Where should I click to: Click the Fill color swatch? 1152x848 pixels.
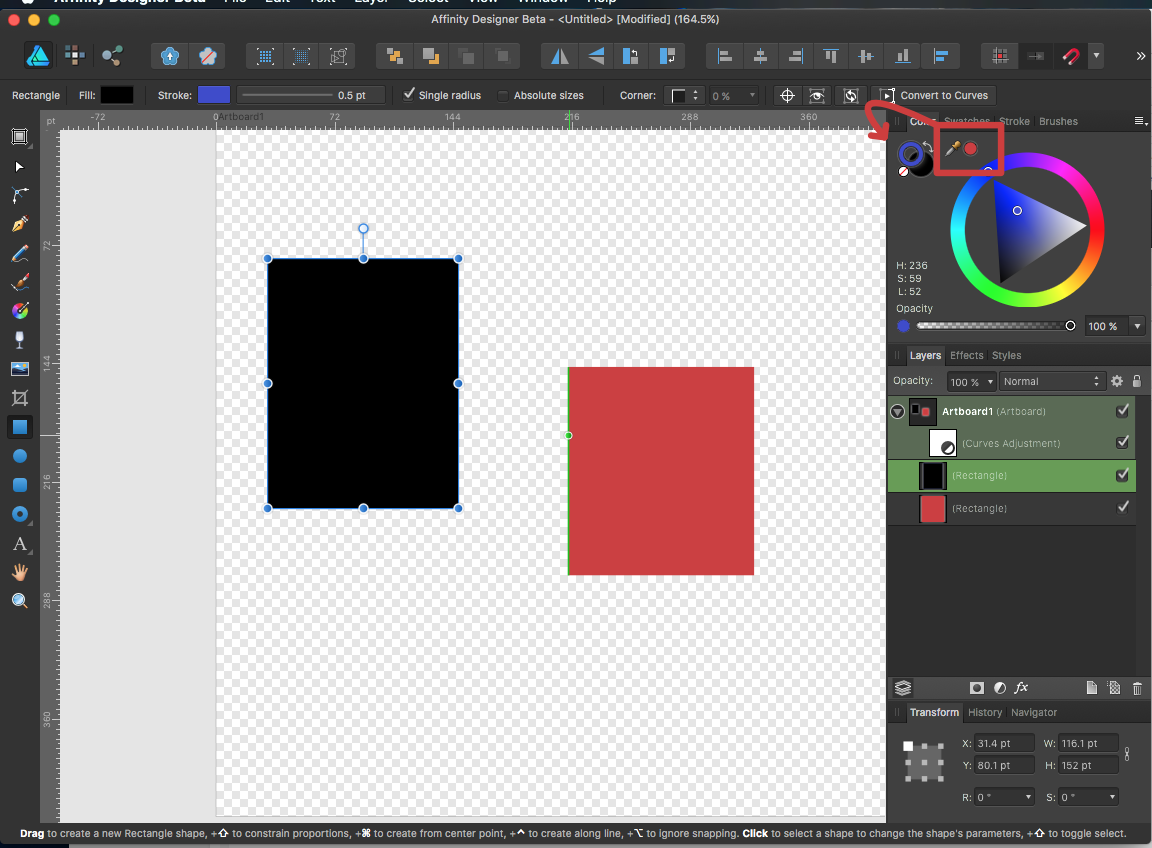[117, 95]
